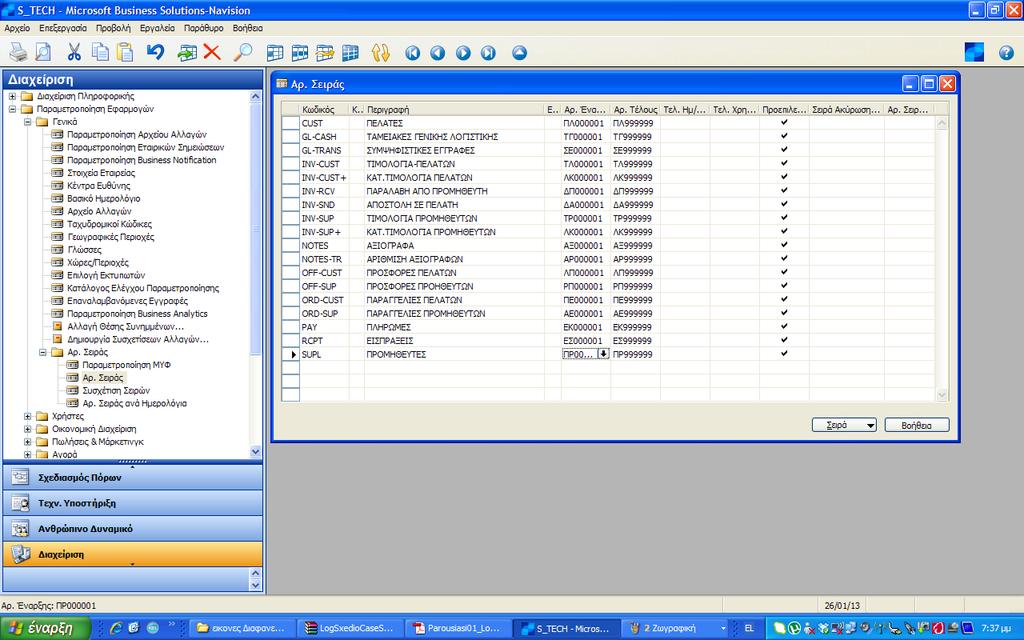Click the Table Filter toolbar icon

point(300,53)
